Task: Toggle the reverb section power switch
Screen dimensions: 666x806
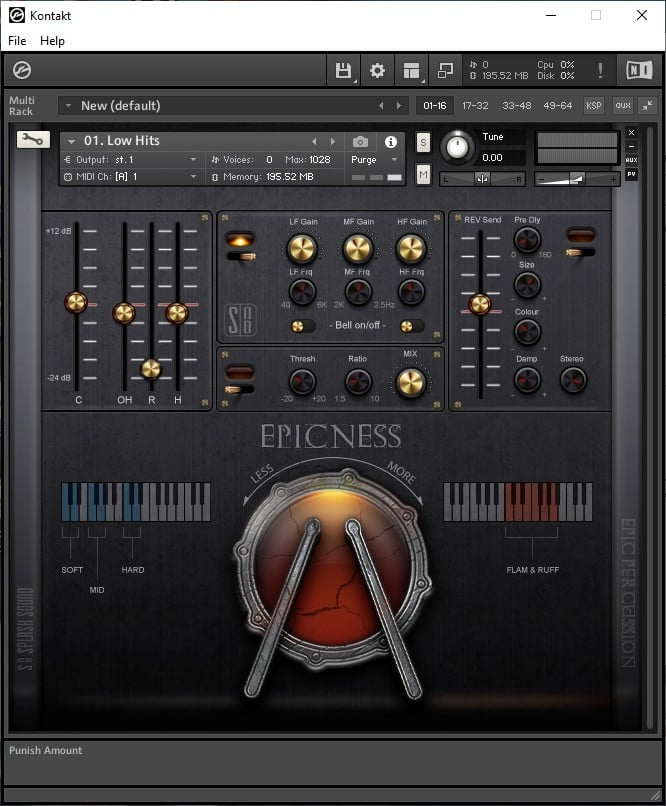Action: pos(581,252)
